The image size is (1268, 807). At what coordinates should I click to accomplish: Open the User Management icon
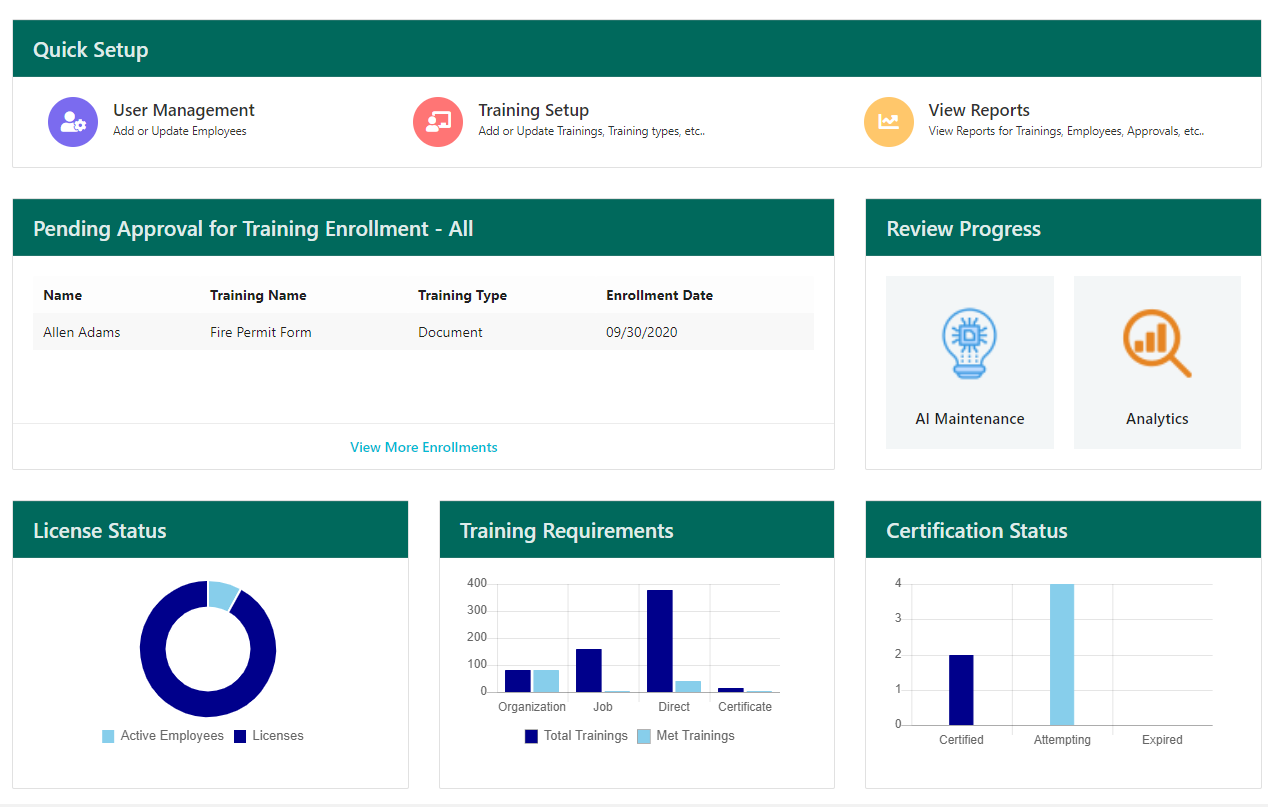[x=72, y=121]
